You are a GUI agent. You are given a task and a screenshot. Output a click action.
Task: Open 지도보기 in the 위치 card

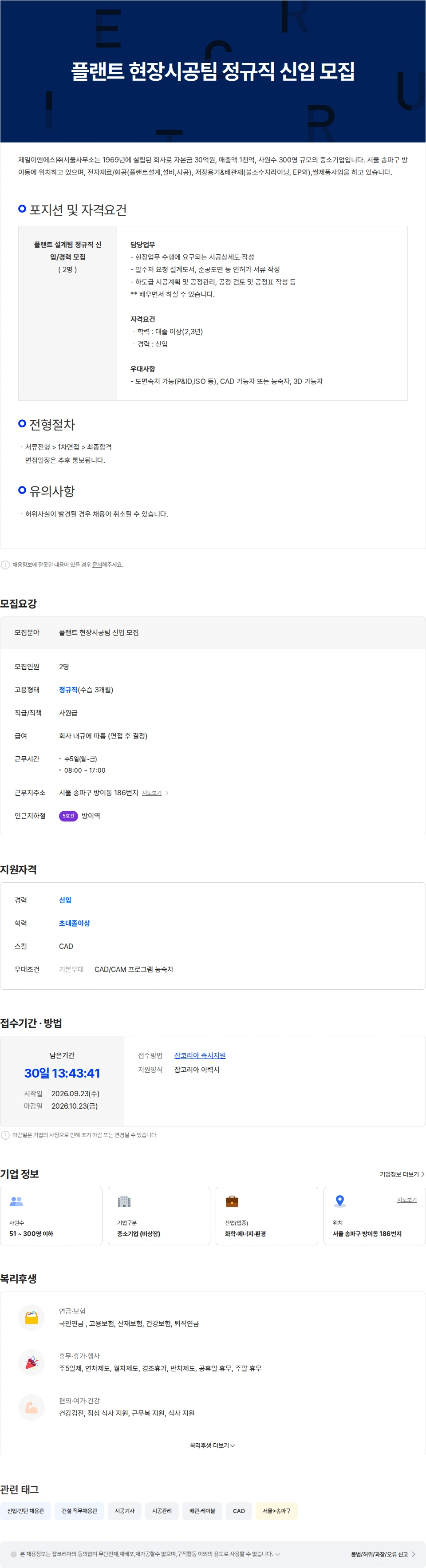[x=406, y=1200]
